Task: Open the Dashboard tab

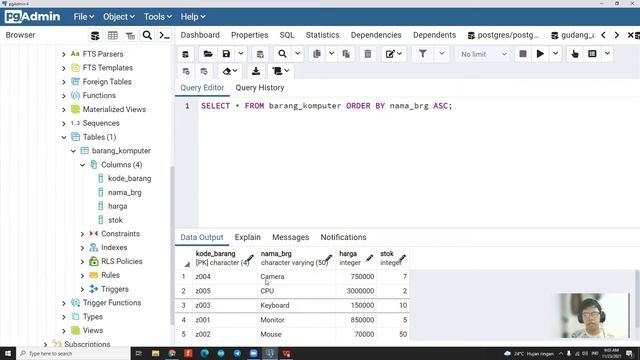Action: tap(200, 35)
